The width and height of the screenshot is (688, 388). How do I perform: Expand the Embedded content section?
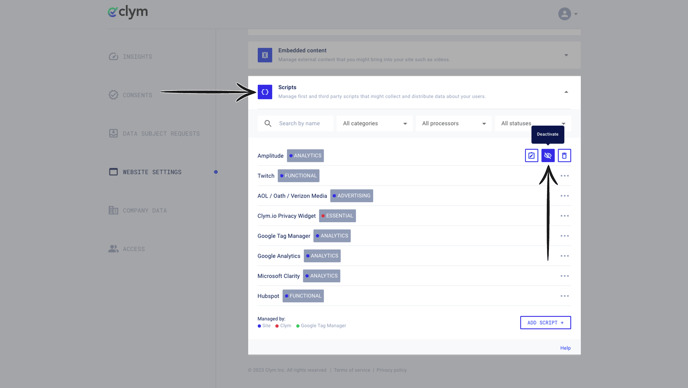tap(566, 55)
